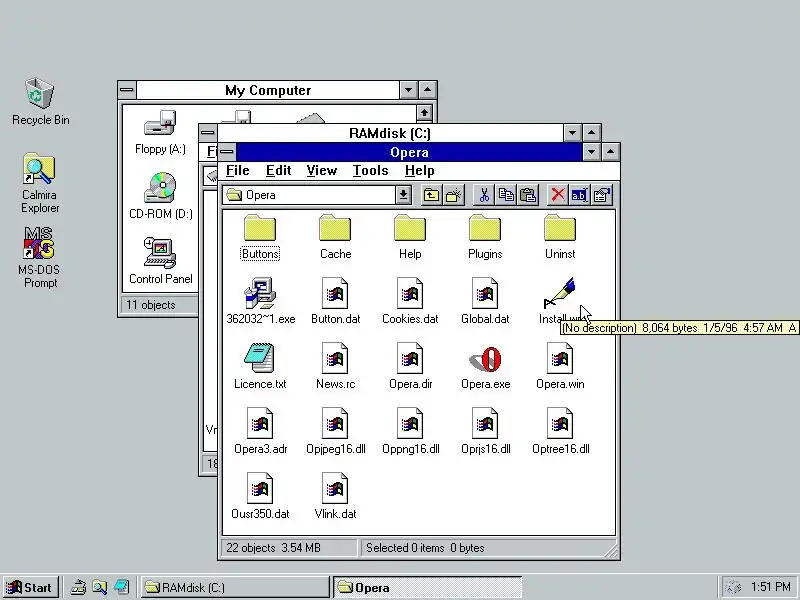
Task: Click the Start button
Action: (x=31, y=588)
